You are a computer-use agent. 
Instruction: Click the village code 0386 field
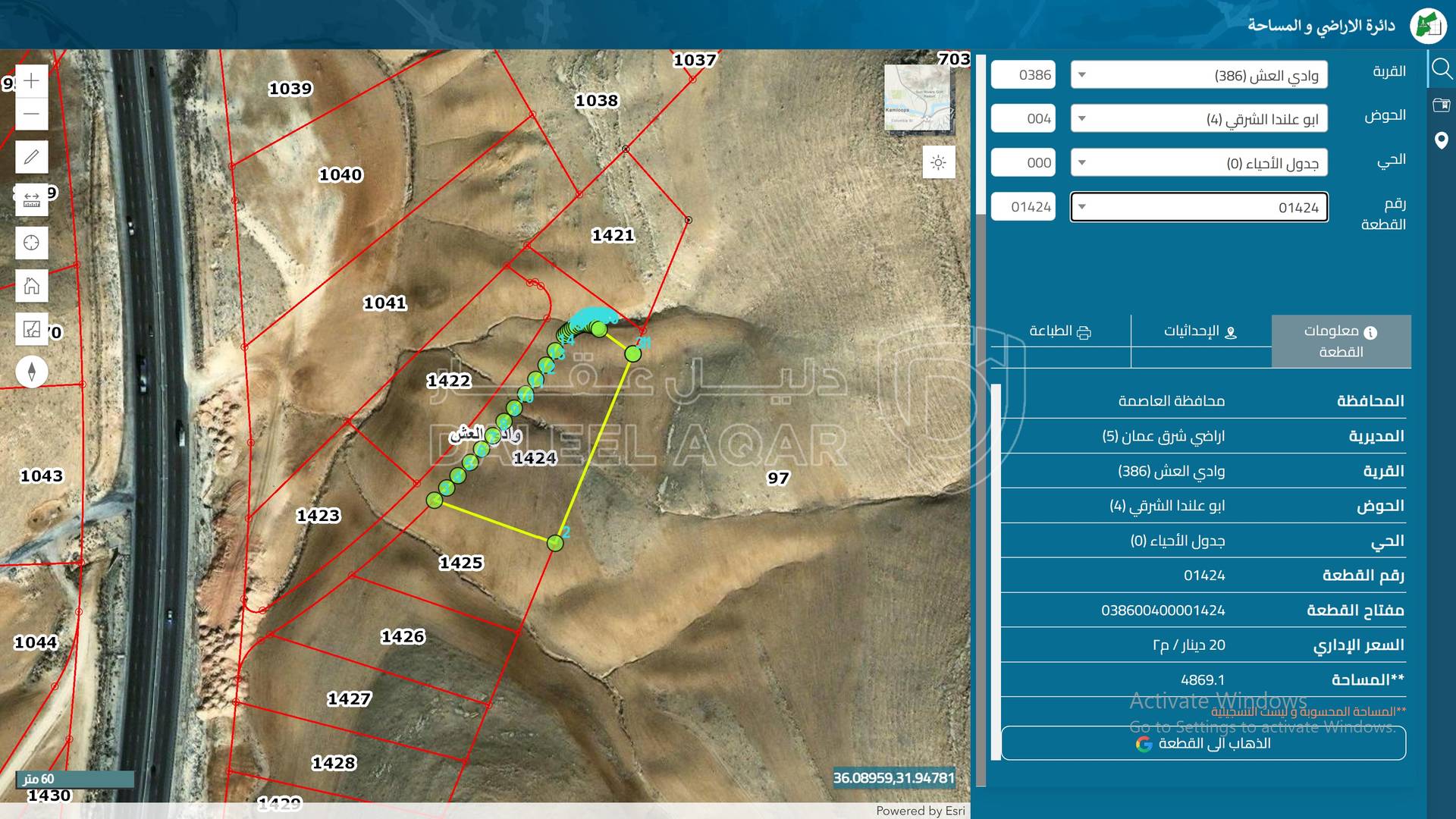coord(1023,75)
